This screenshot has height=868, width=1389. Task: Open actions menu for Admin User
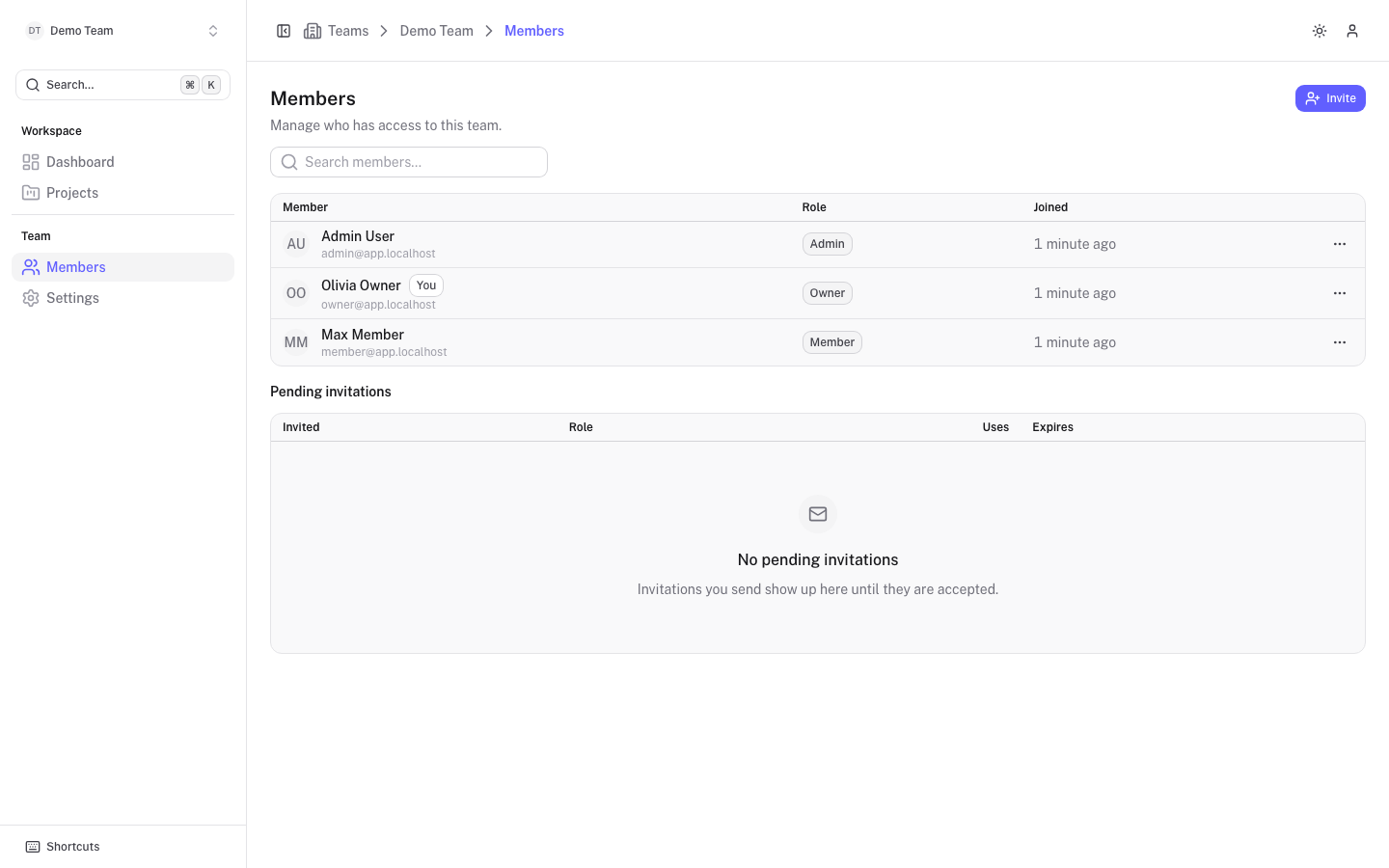1340,244
